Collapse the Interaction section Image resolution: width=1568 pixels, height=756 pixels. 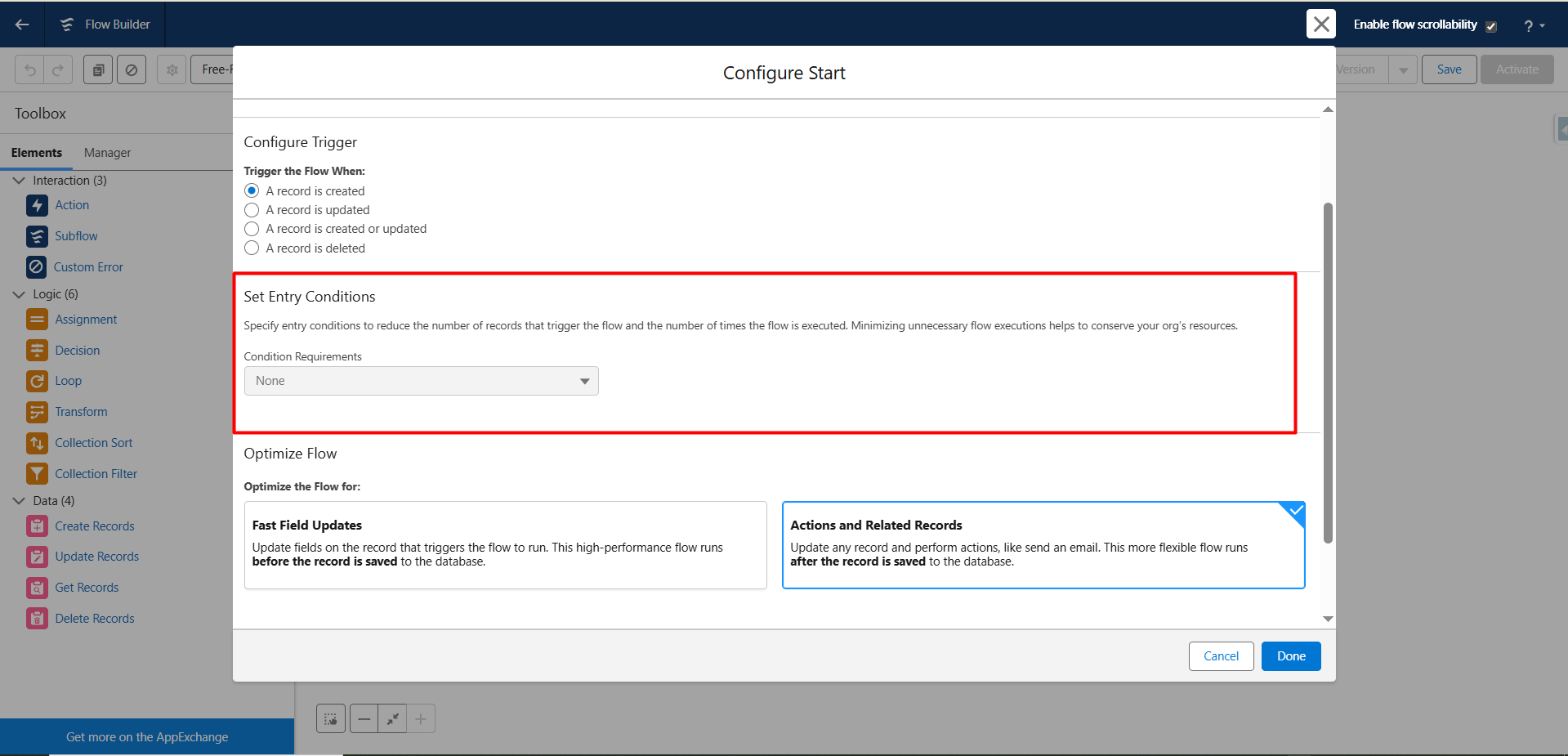tap(19, 181)
